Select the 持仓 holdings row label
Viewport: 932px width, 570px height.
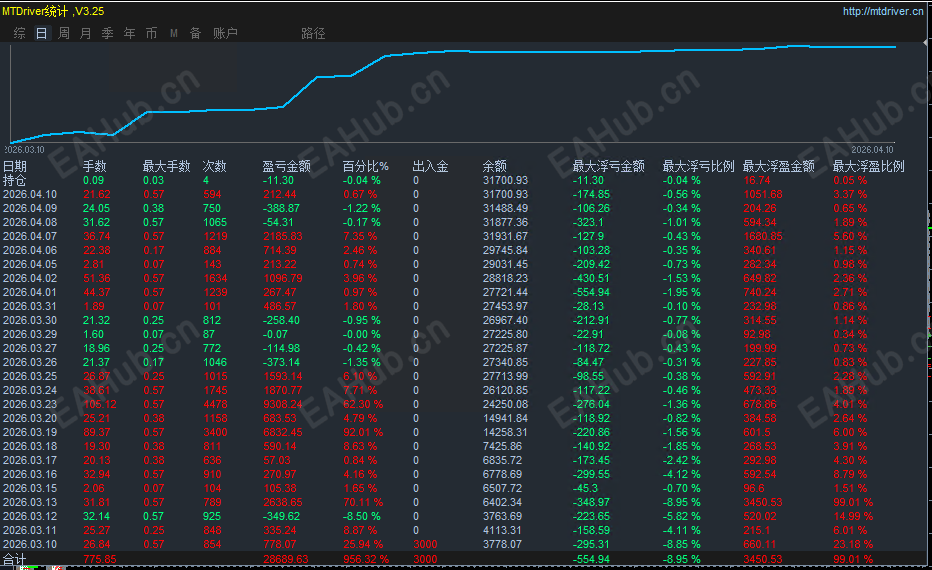15,180
